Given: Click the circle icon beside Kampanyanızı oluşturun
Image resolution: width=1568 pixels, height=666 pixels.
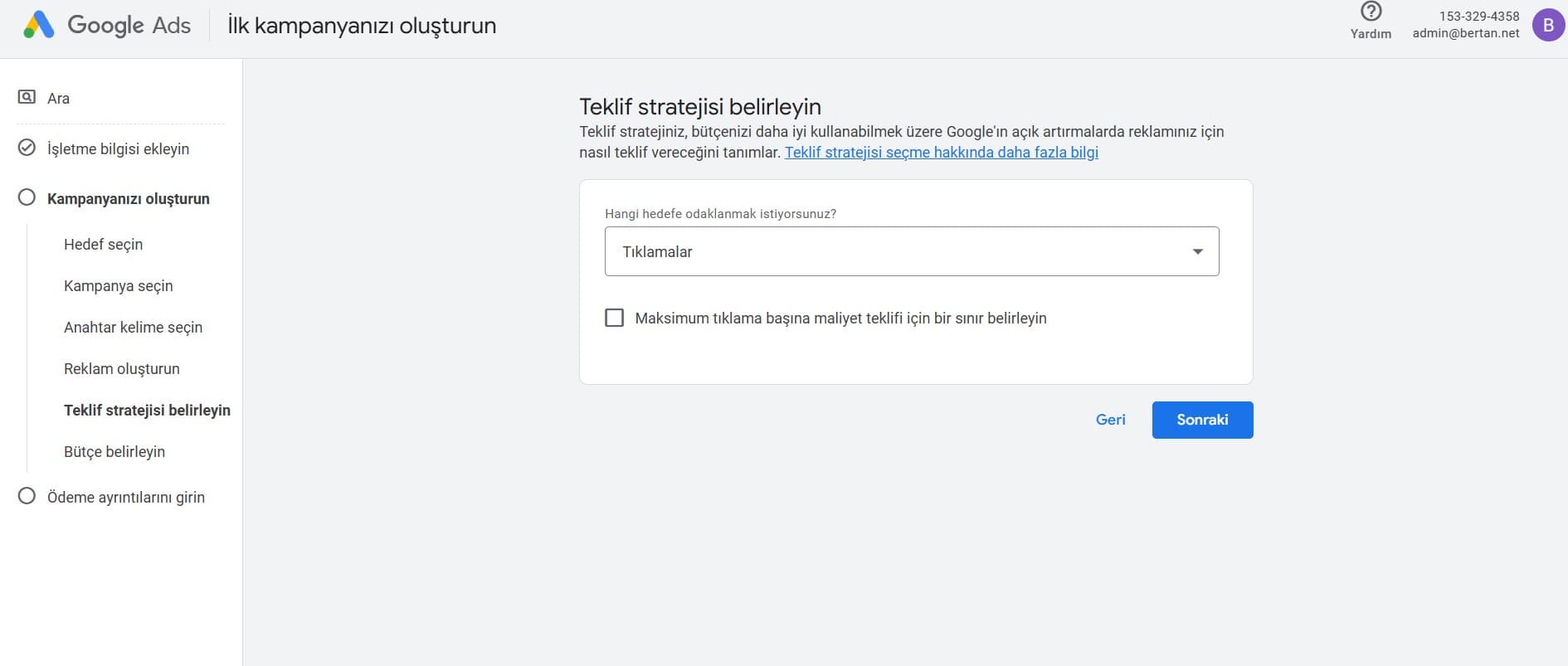Looking at the screenshot, I should (x=27, y=197).
